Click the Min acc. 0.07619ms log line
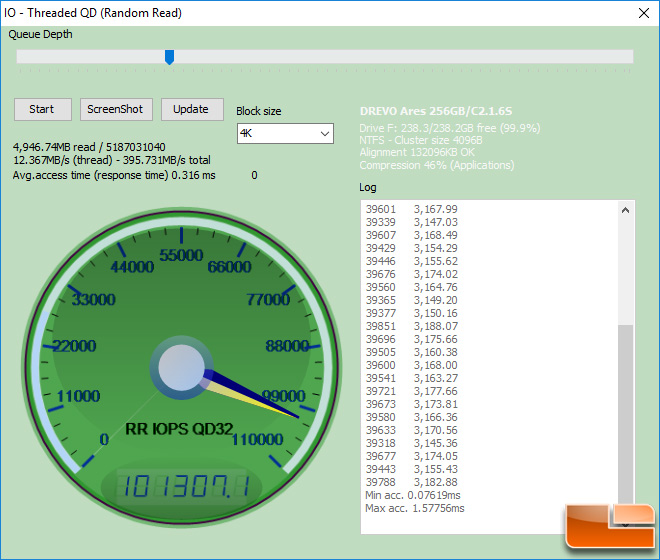Image resolution: width=660 pixels, height=560 pixels. coord(413,496)
